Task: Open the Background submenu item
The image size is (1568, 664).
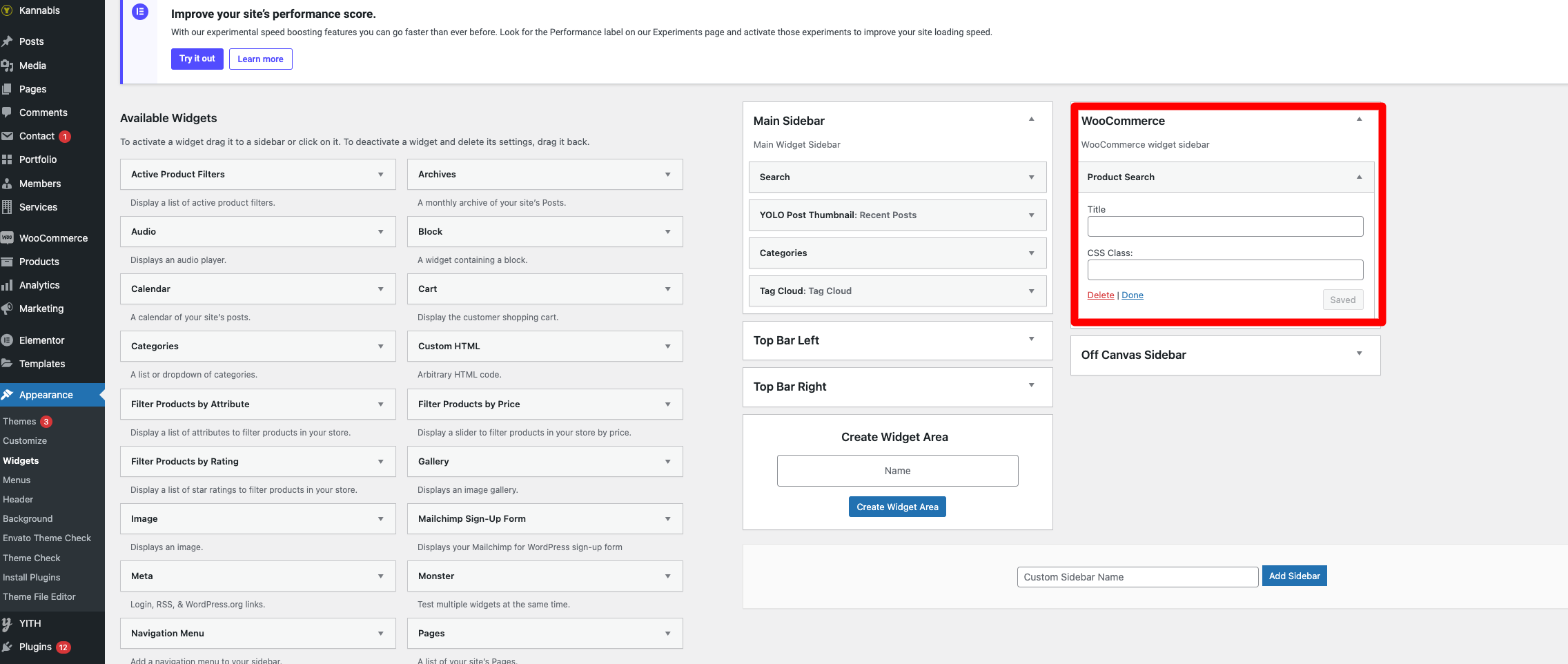Action: click(x=28, y=518)
